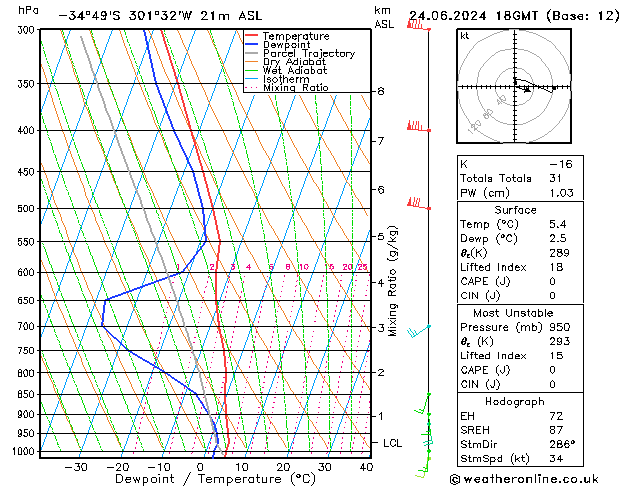Click the 'Surface' section heading
Image resolution: width=629 pixels, height=486 pixels.
[x=515, y=210]
